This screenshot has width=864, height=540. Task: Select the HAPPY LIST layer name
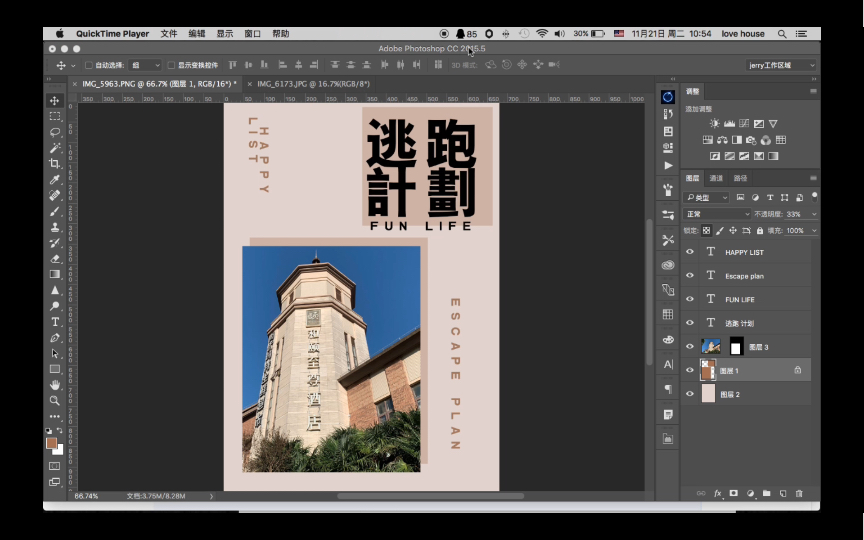pyautogui.click(x=744, y=252)
